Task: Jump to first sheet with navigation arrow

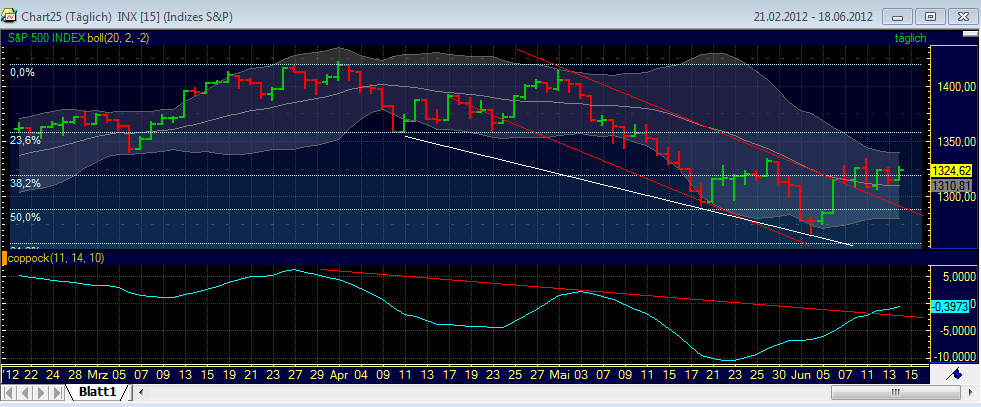Action: 9,393
